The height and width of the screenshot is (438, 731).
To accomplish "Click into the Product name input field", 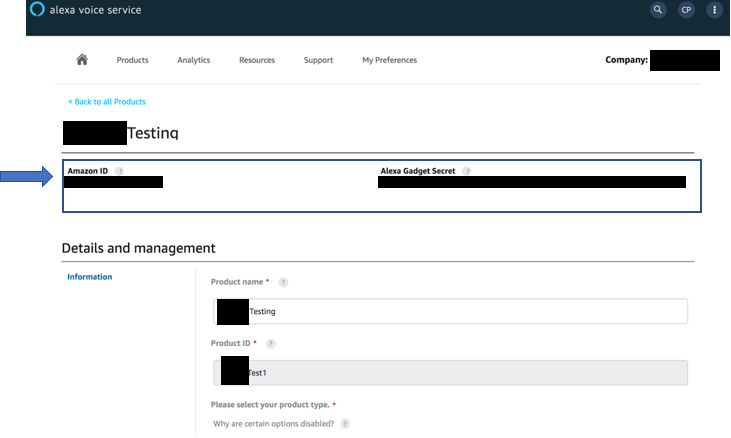I will pos(450,311).
